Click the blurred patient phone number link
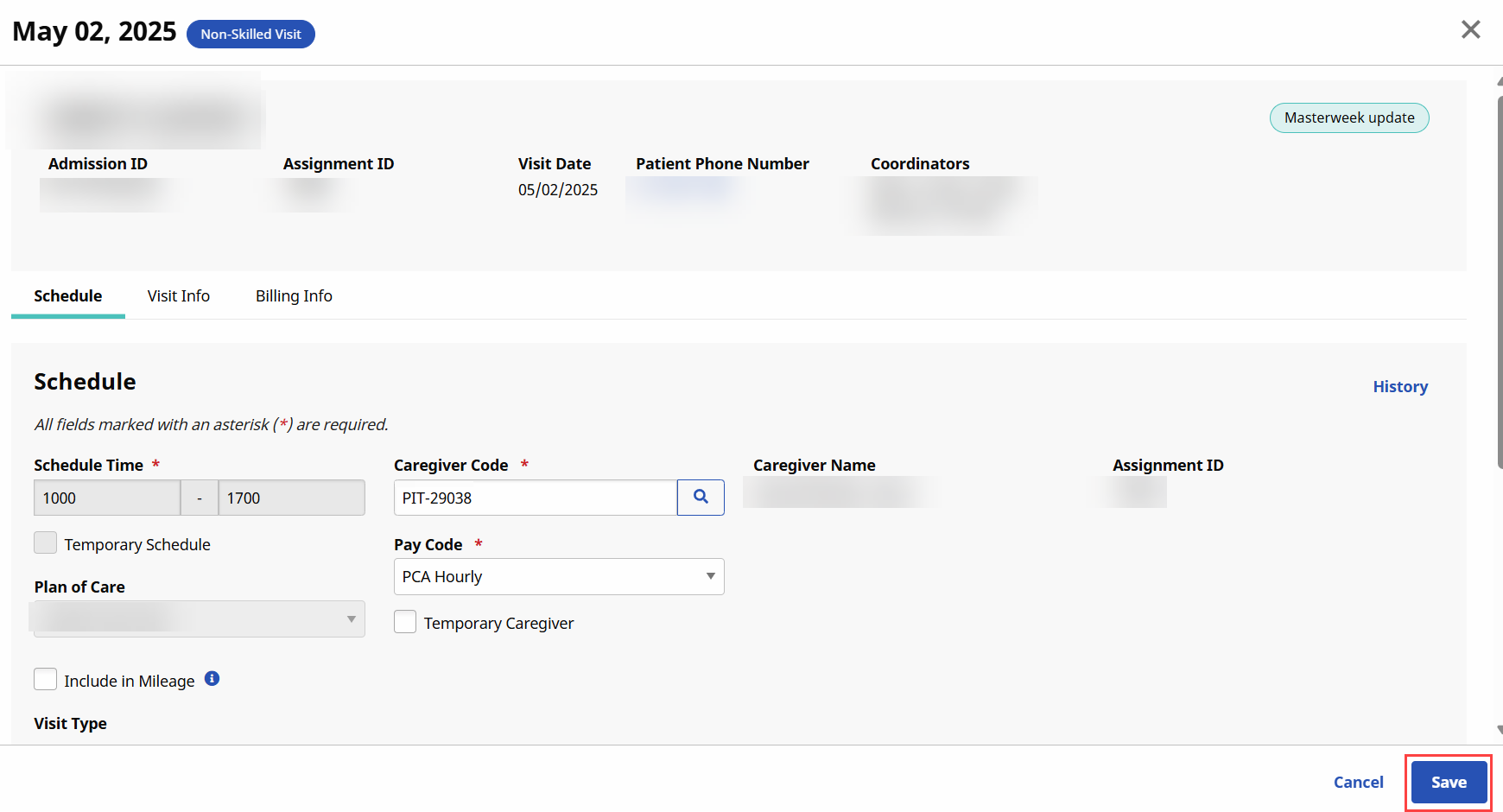 click(x=684, y=189)
